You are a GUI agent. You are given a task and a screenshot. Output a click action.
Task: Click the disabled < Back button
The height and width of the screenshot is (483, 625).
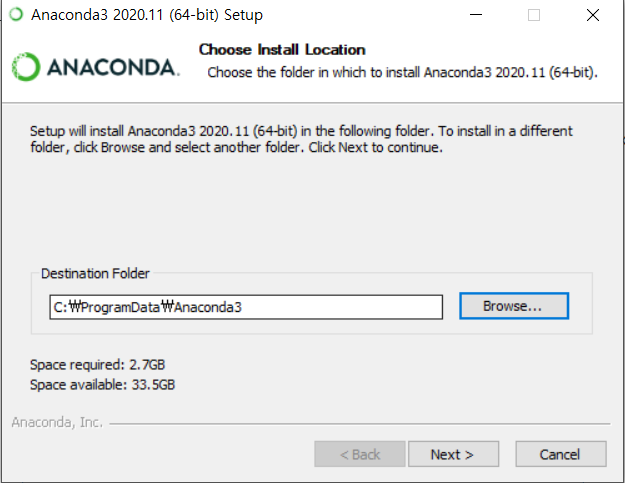click(360, 454)
